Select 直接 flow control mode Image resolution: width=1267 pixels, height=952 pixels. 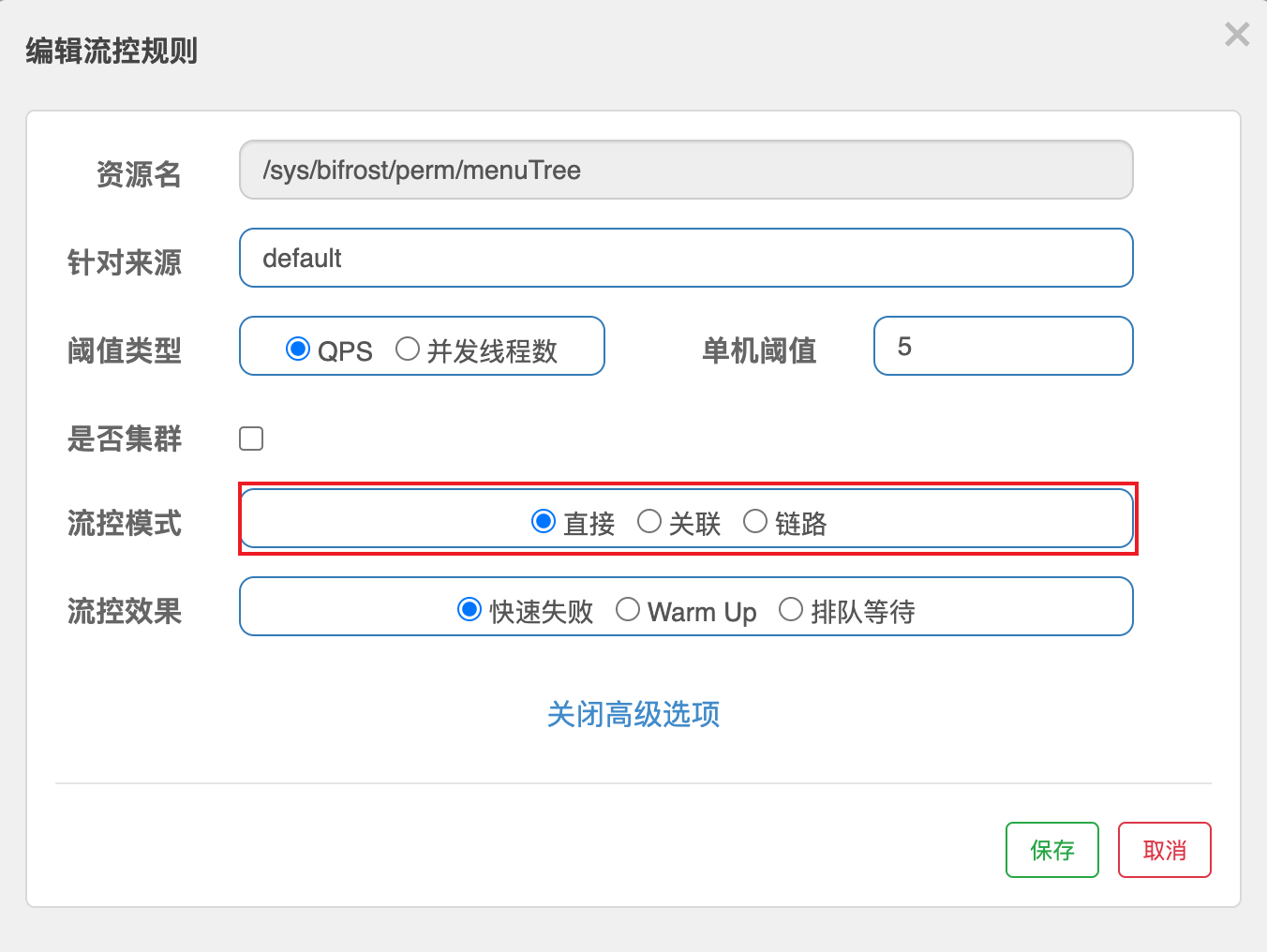pyautogui.click(x=544, y=522)
